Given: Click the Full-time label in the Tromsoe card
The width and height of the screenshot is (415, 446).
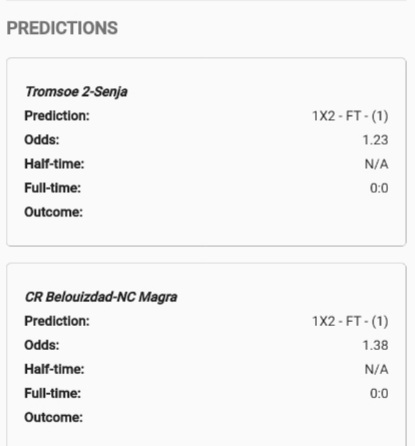Looking at the screenshot, I should coord(53,188).
